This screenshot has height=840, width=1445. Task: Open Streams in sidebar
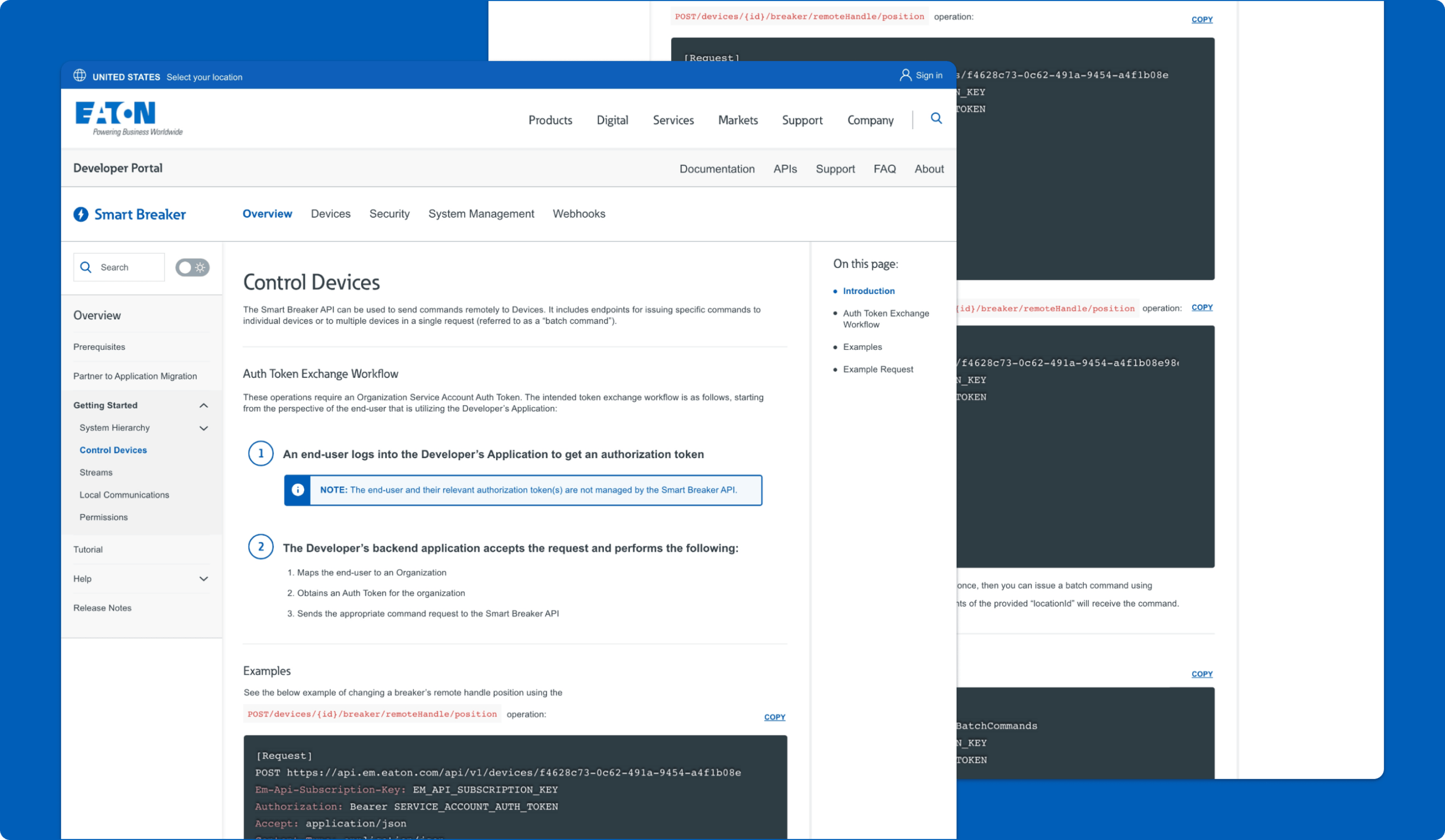point(96,473)
